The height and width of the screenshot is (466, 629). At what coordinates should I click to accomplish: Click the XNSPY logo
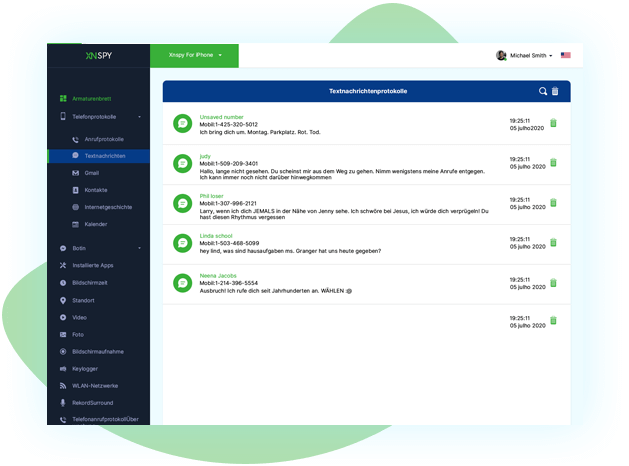99,55
